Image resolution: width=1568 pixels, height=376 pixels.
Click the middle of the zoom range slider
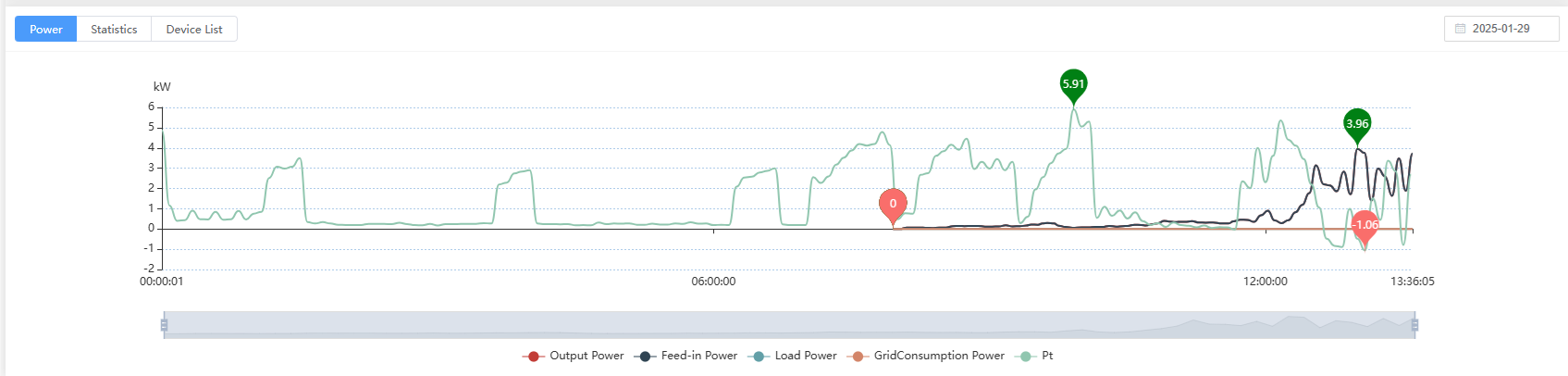(x=789, y=325)
